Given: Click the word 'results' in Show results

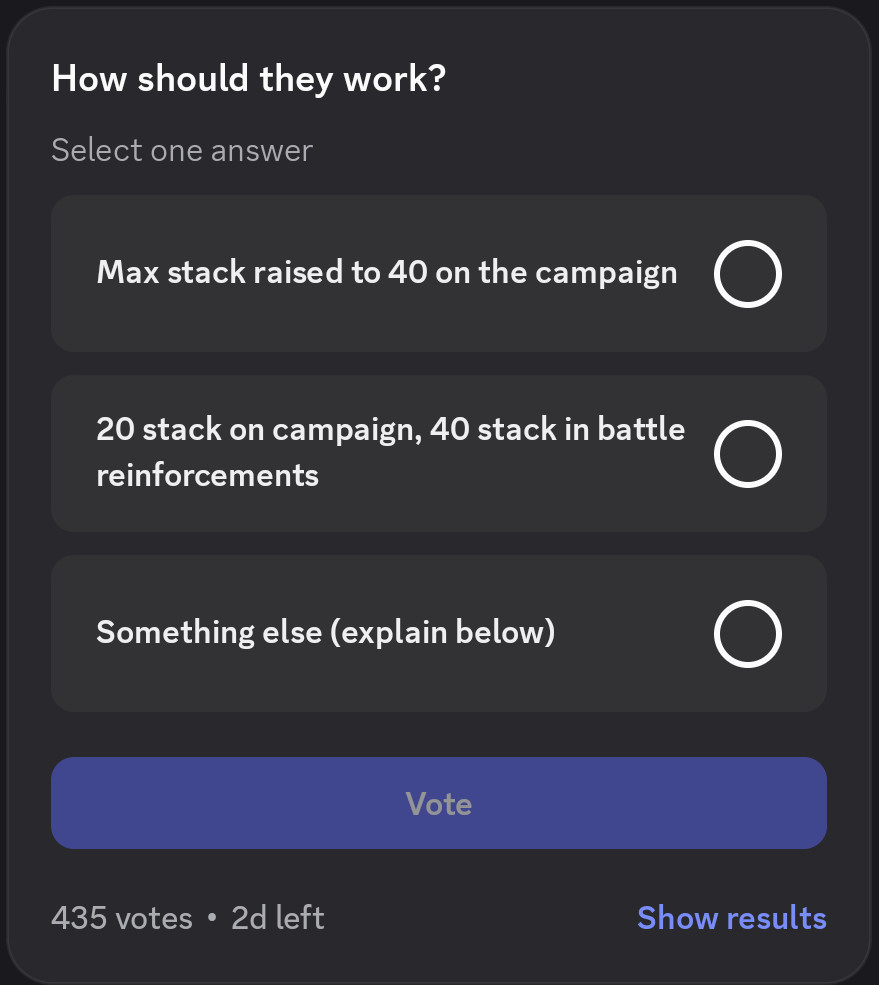Looking at the screenshot, I should [x=777, y=918].
